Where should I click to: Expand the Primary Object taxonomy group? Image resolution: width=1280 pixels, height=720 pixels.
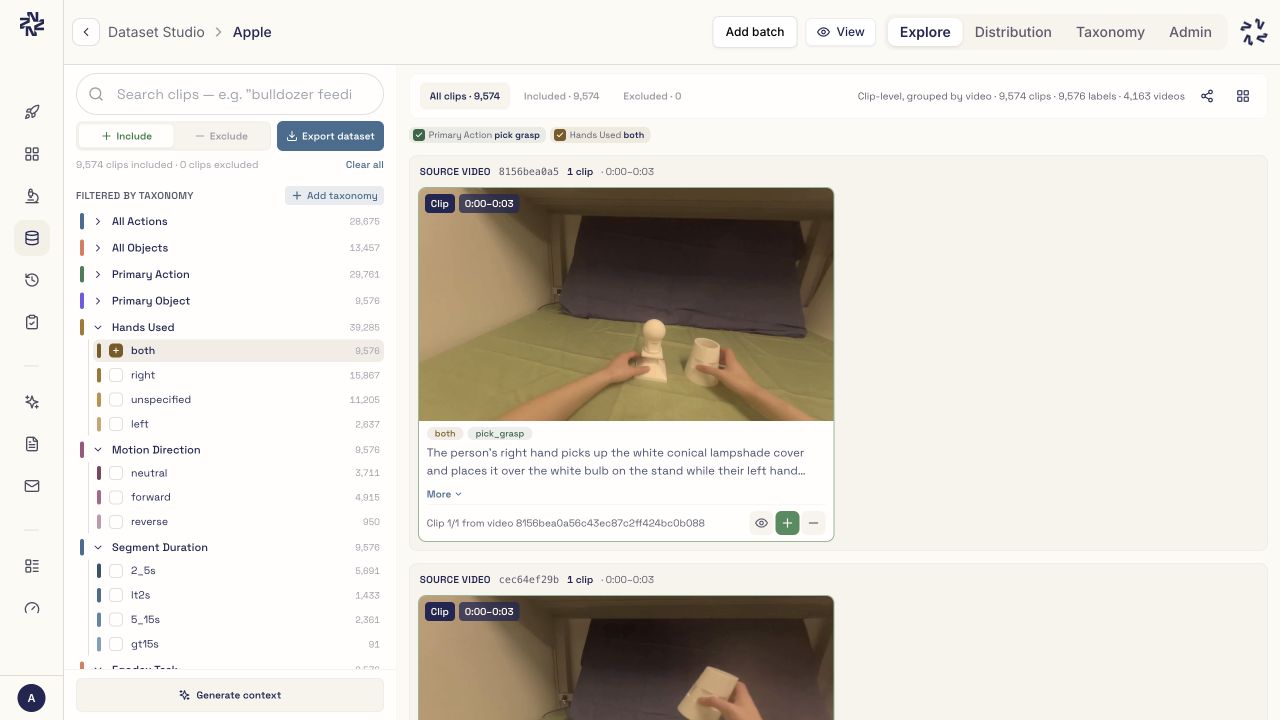pyautogui.click(x=98, y=301)
